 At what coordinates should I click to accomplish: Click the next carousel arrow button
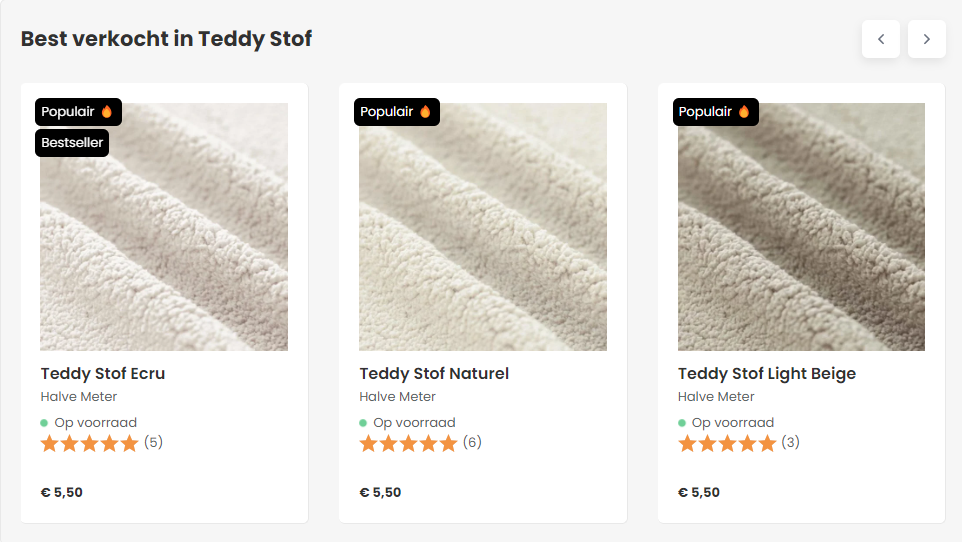click(927, 39)
